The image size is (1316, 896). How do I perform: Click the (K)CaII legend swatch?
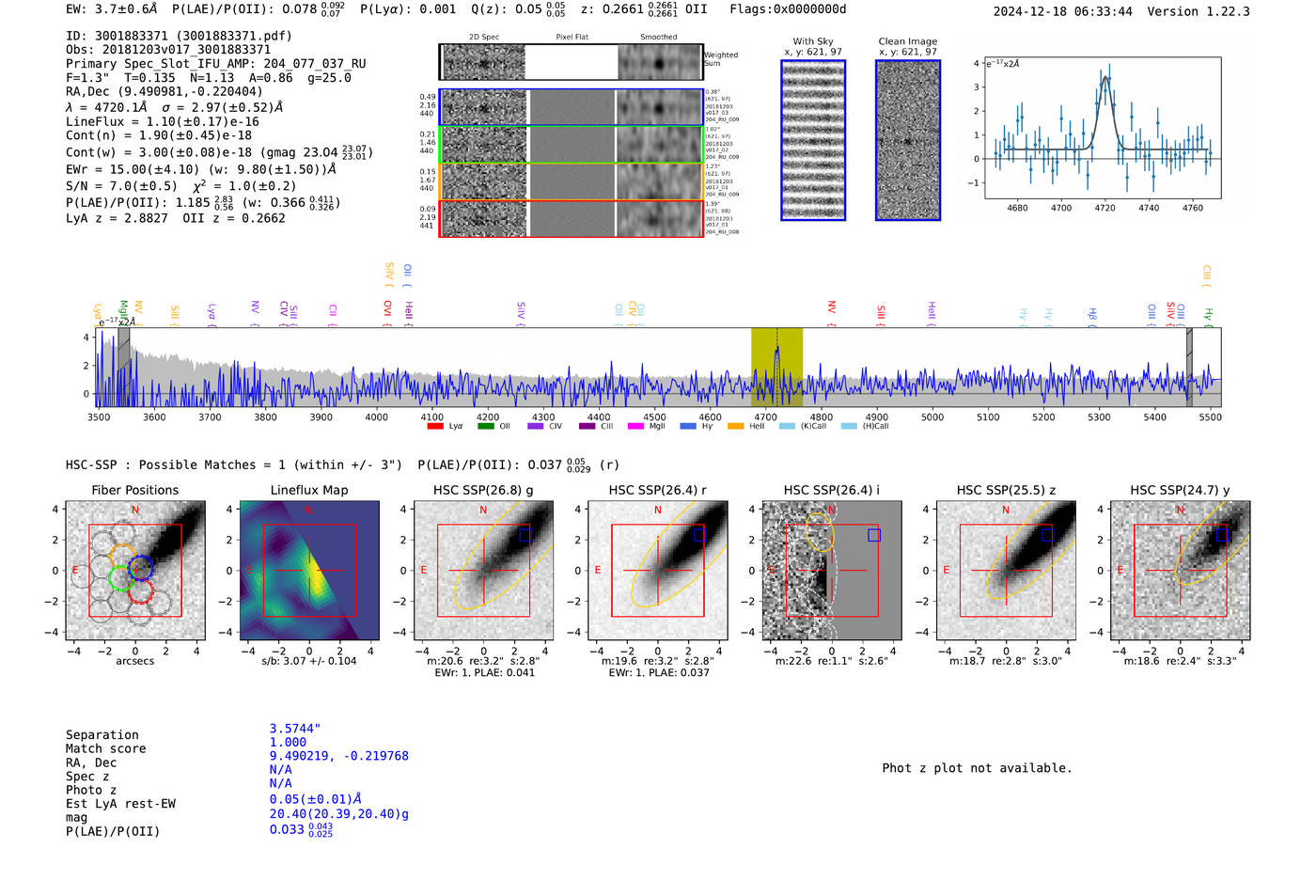click(787, 427)
